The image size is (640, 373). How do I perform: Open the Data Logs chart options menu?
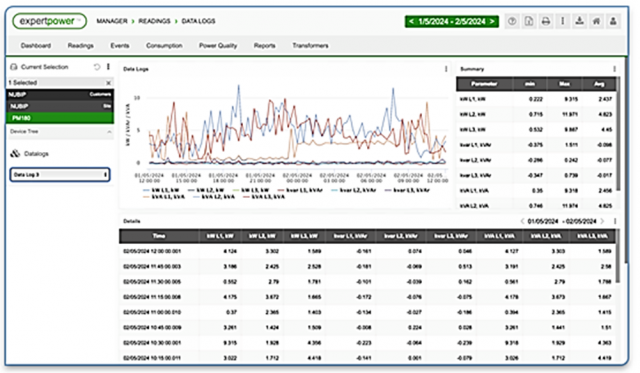[x=446, y=69]
